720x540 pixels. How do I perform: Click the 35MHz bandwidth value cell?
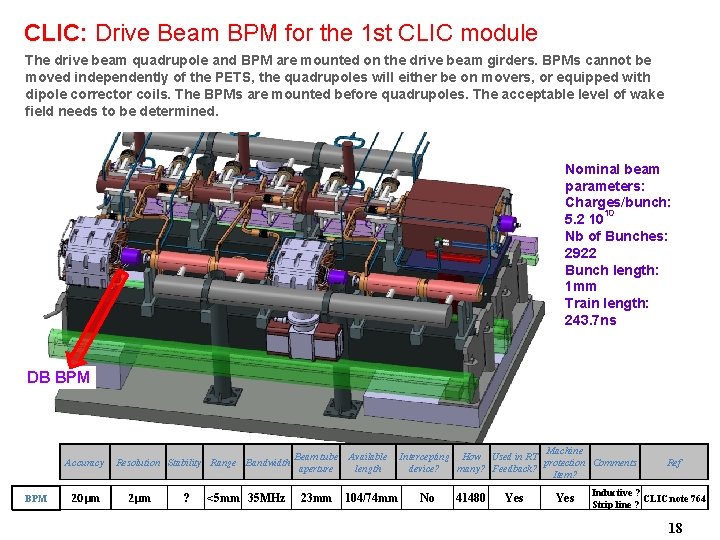[267, 498]
